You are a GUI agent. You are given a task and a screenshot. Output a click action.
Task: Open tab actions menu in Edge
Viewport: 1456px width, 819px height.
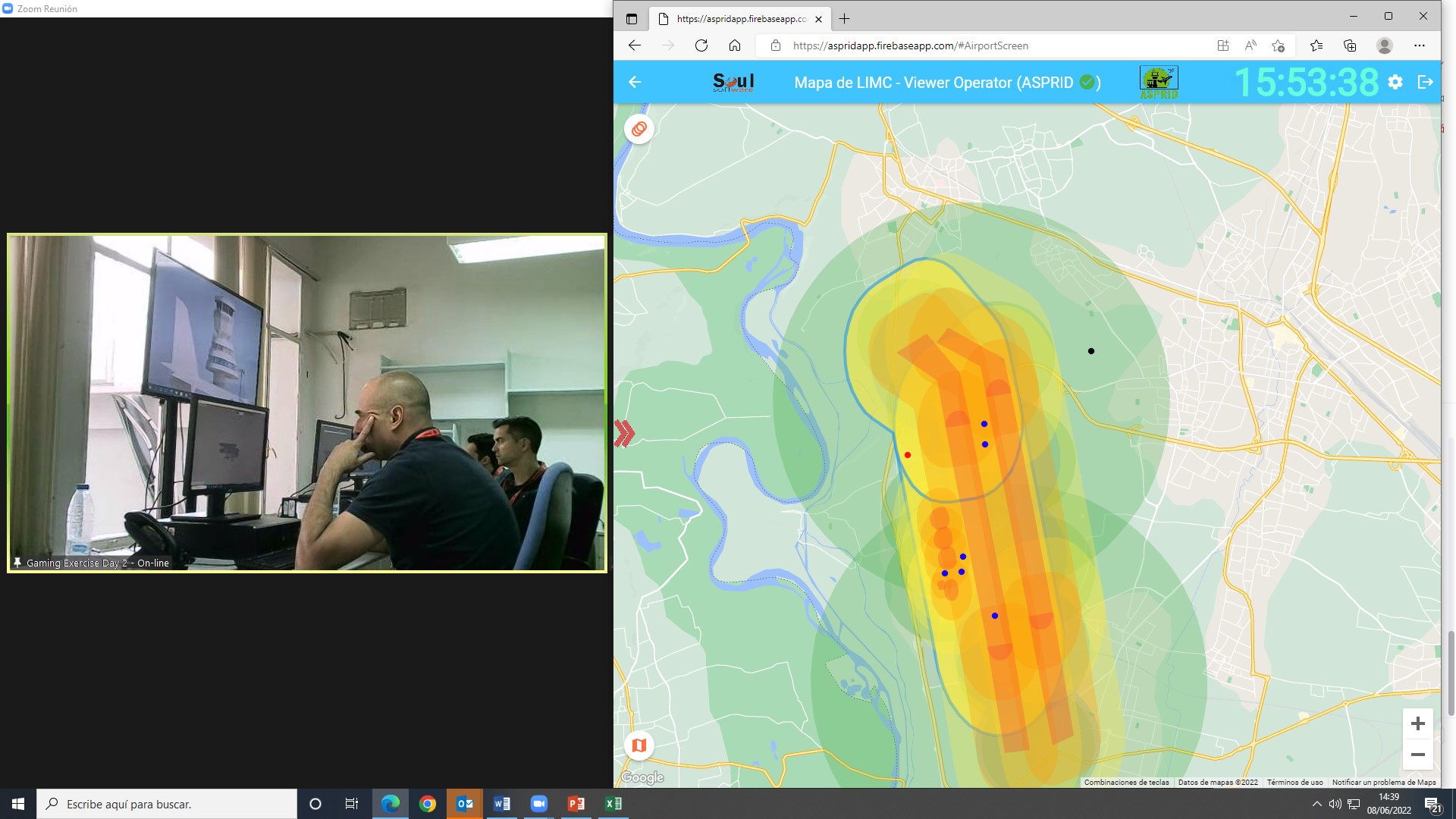pyautogui.click(x=632, y=19)
